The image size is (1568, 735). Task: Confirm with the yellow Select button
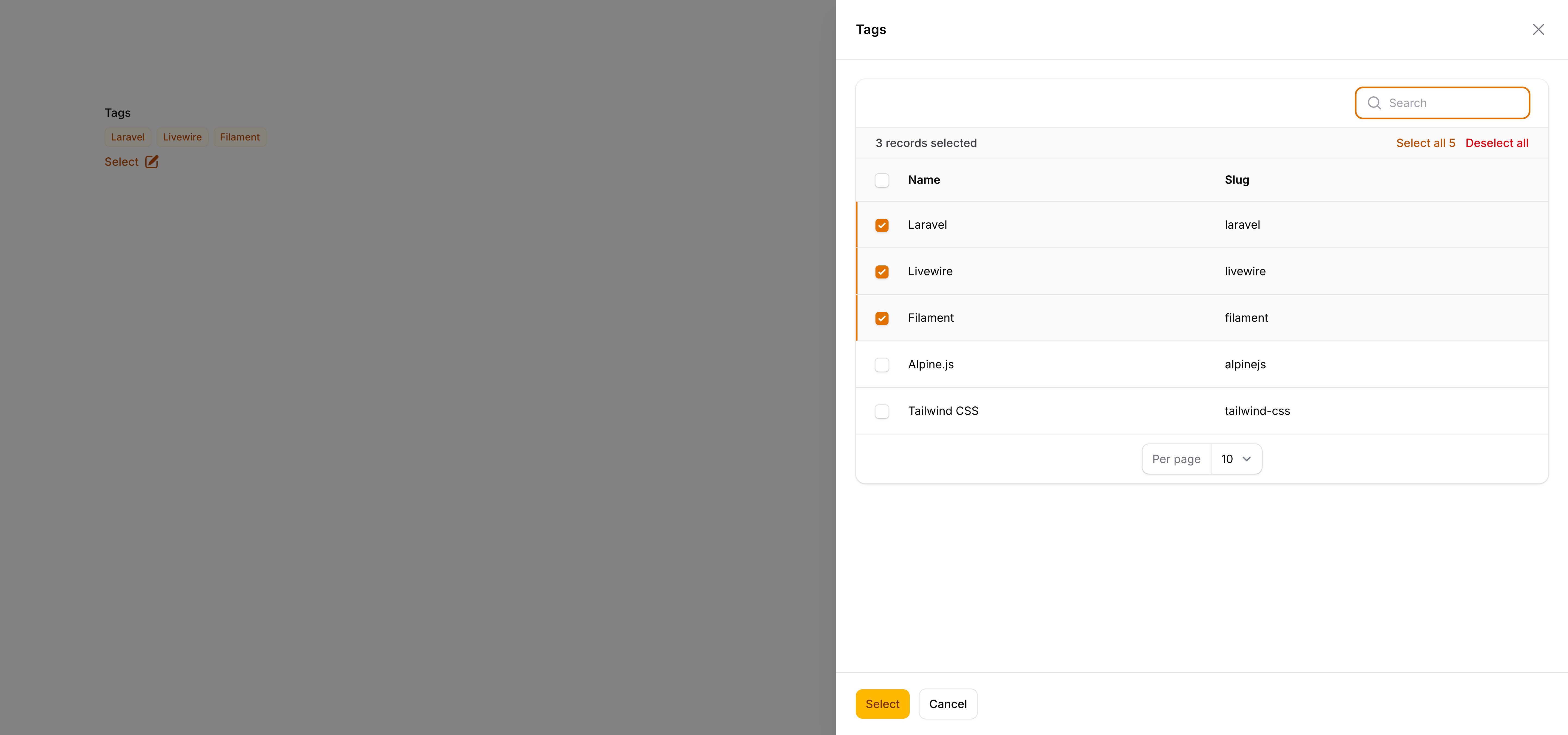pyautogui.click(x=882, y=704)
